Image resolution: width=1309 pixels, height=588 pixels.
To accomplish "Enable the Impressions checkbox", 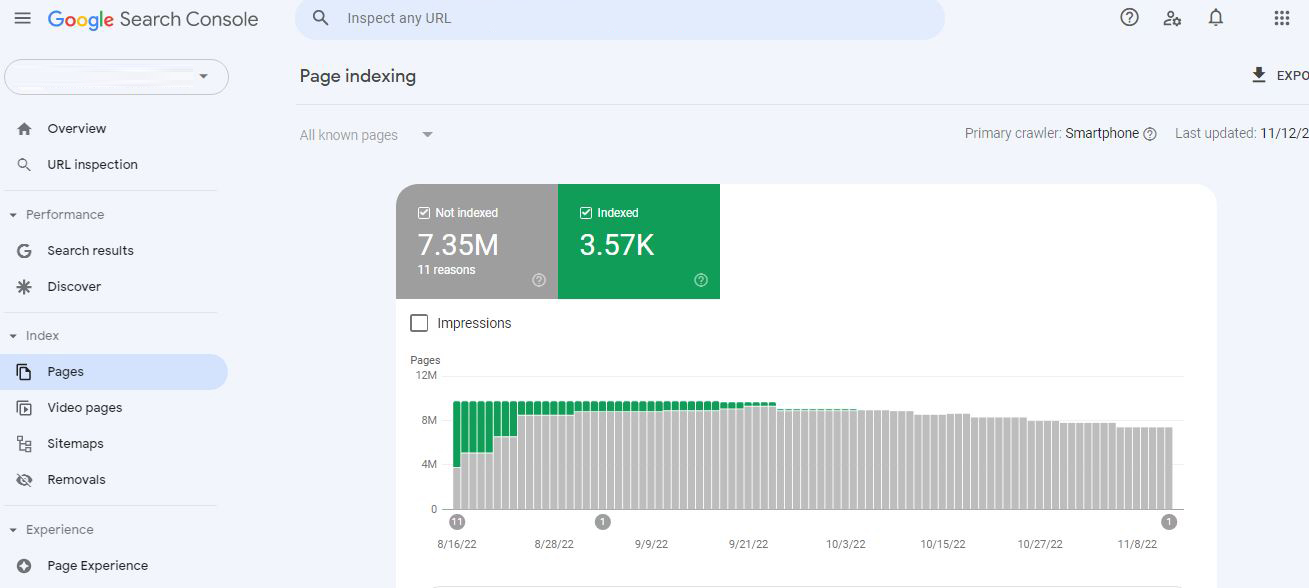I will pos(420,323).
